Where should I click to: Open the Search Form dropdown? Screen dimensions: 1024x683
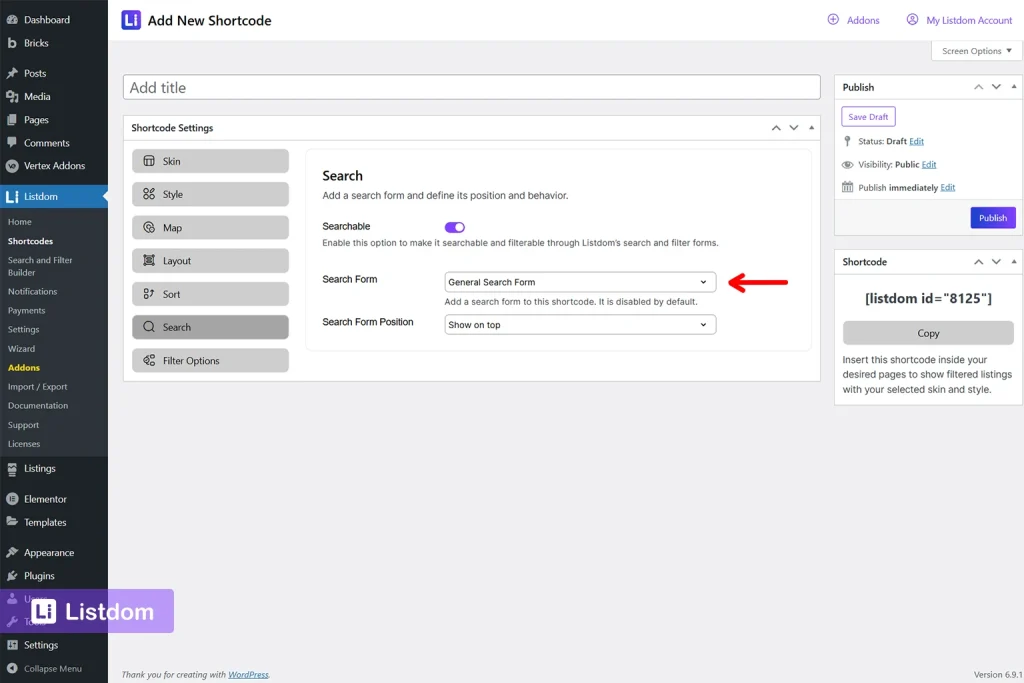click(x=580, y=282)
